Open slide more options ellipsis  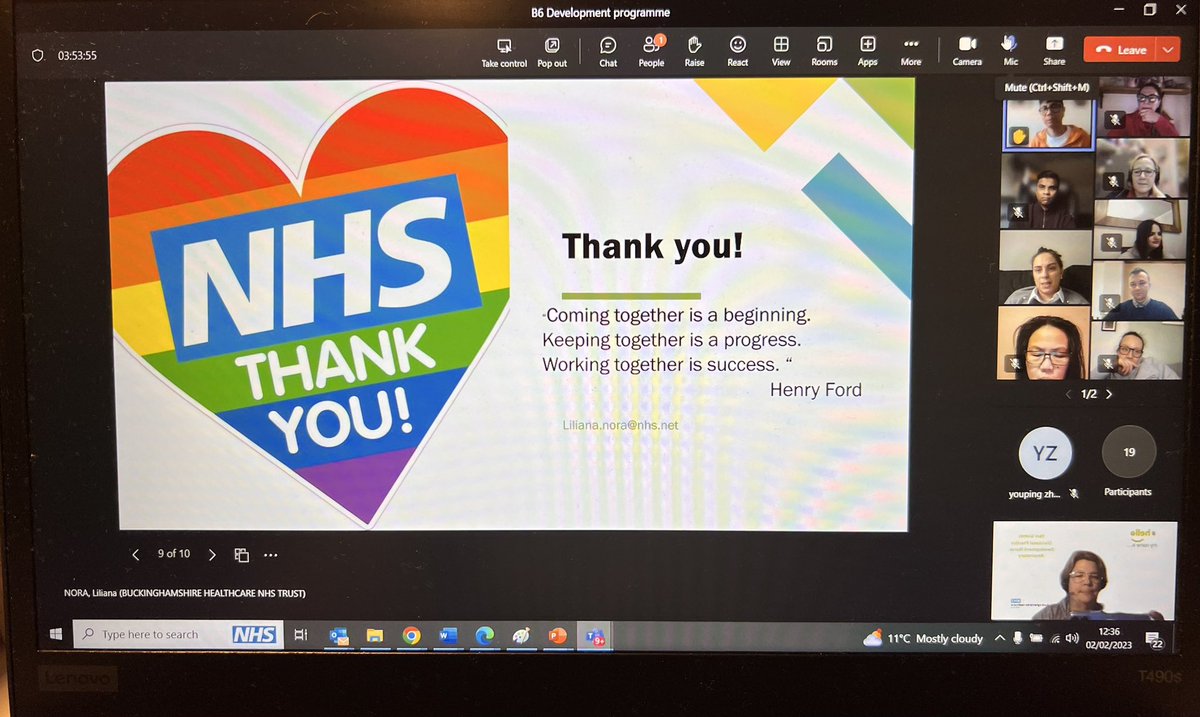coord(270,554)
